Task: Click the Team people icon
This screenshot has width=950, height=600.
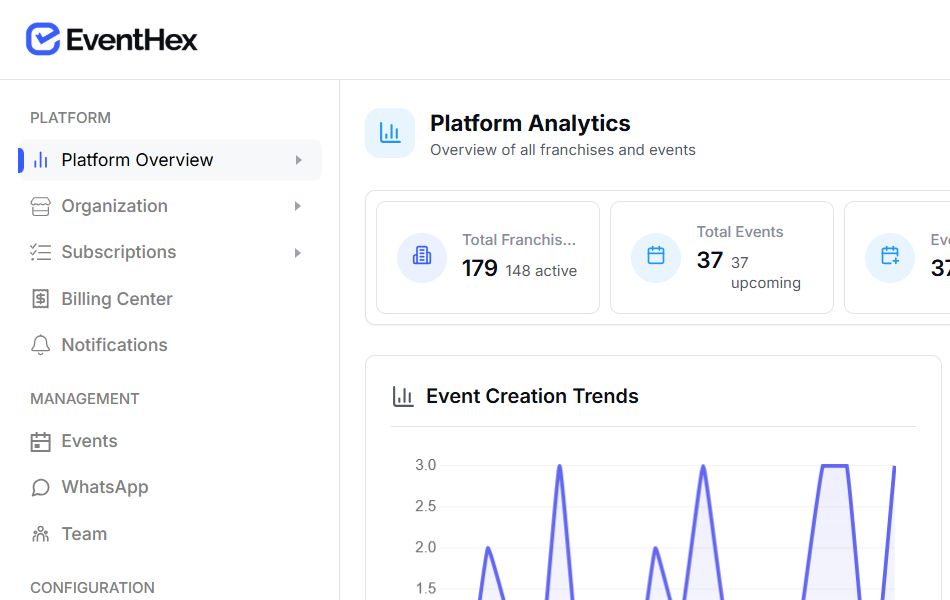Action: pos(41,534)
